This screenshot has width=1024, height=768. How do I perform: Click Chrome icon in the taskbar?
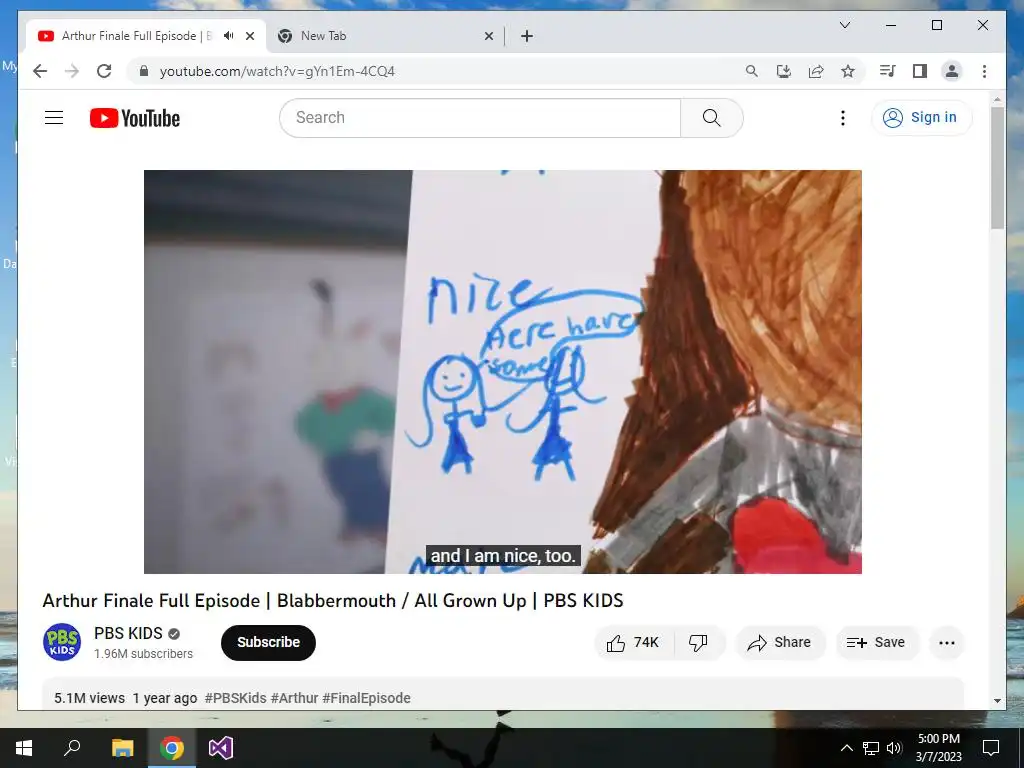coord(172,748)
